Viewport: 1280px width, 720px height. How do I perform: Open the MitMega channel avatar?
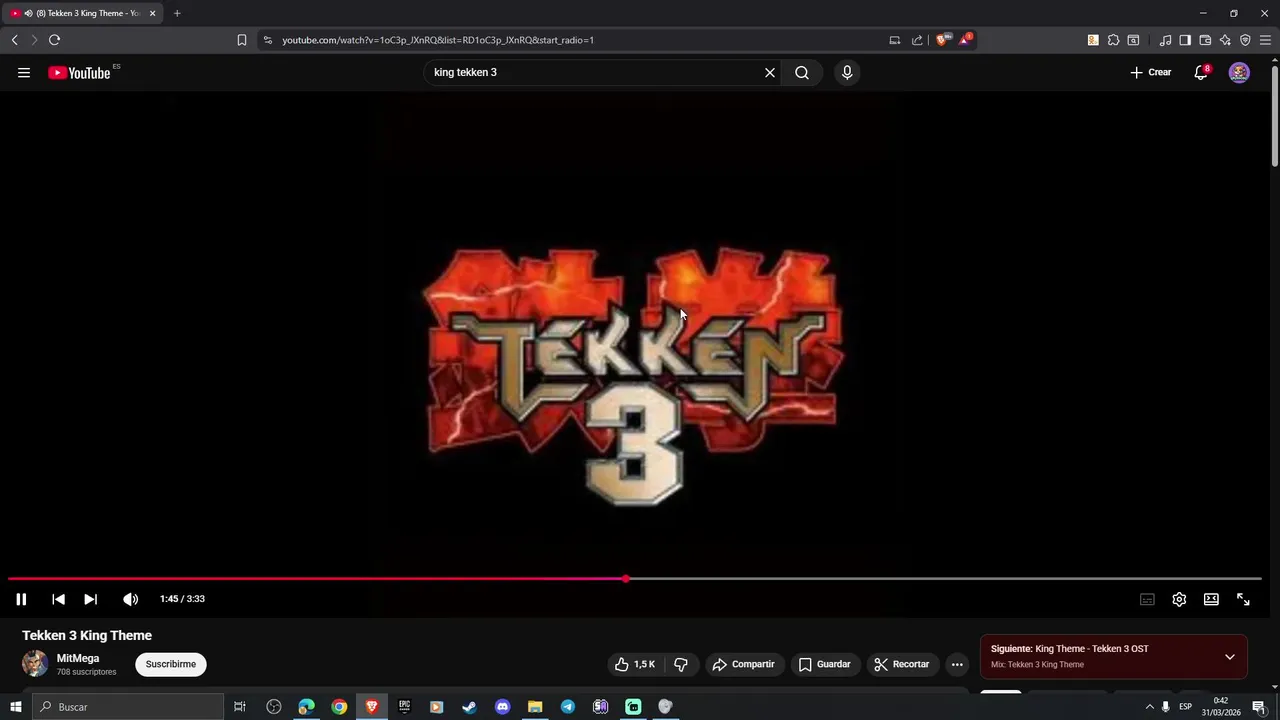35,664
